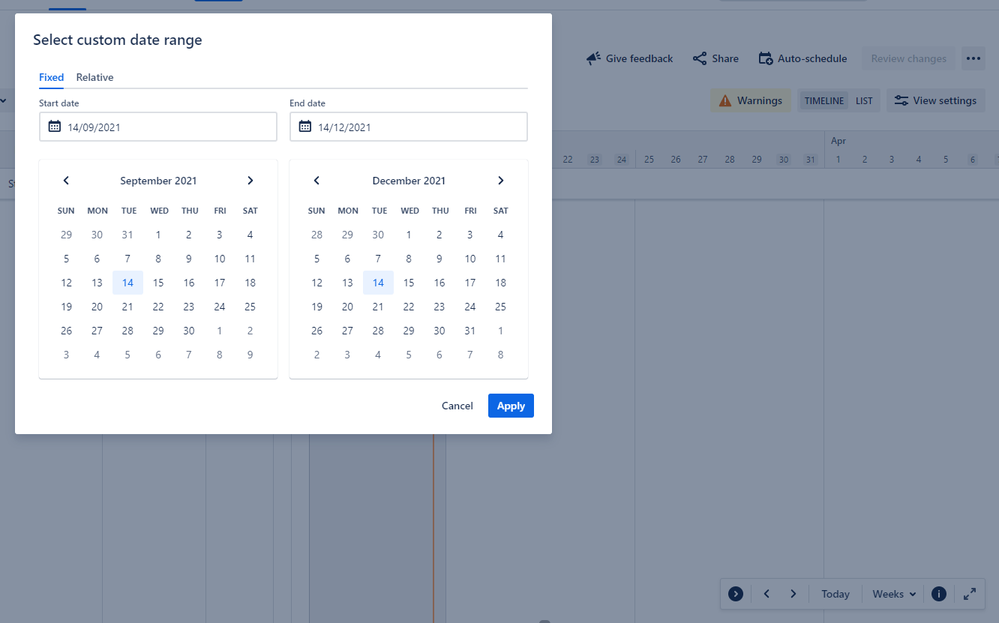Go to next month in December calendar
Image resolution: width=999 pixels, height=623 pixels.
(x=501, y=181)
